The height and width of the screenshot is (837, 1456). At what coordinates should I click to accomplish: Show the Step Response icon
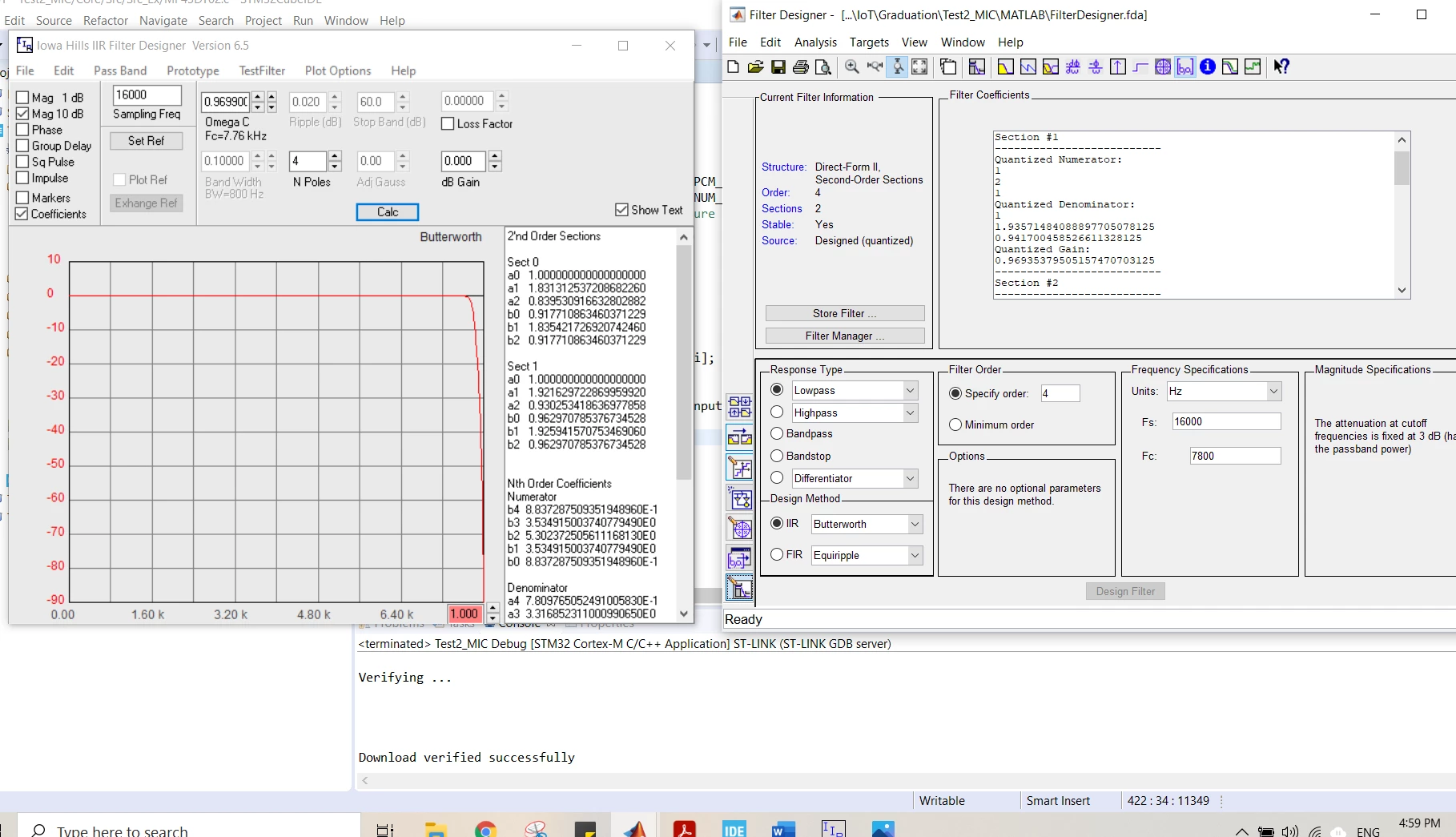(x=1140, y=66)
